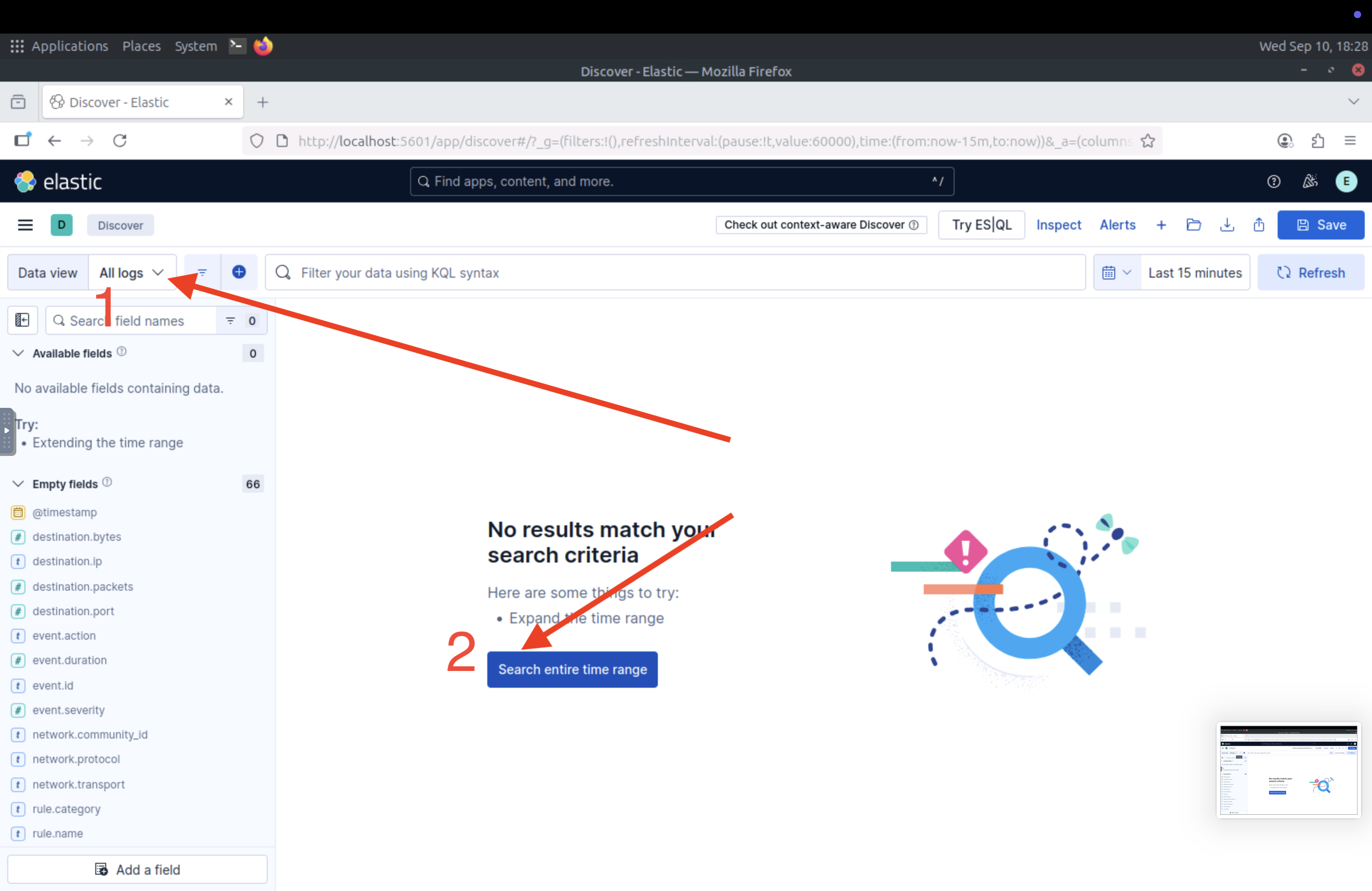Click the Inspect link
This screenshot has width=1372, height=891.
coord(1058,225)
